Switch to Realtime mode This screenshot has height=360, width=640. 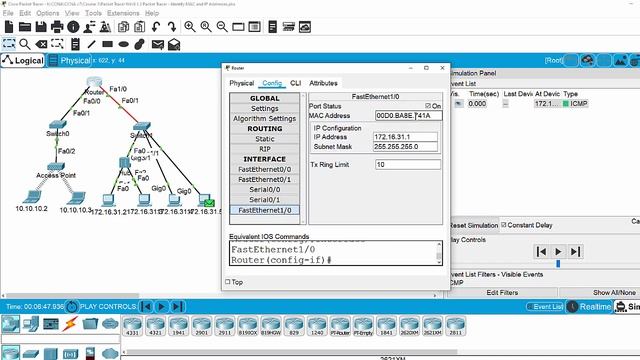coord(589,307)
